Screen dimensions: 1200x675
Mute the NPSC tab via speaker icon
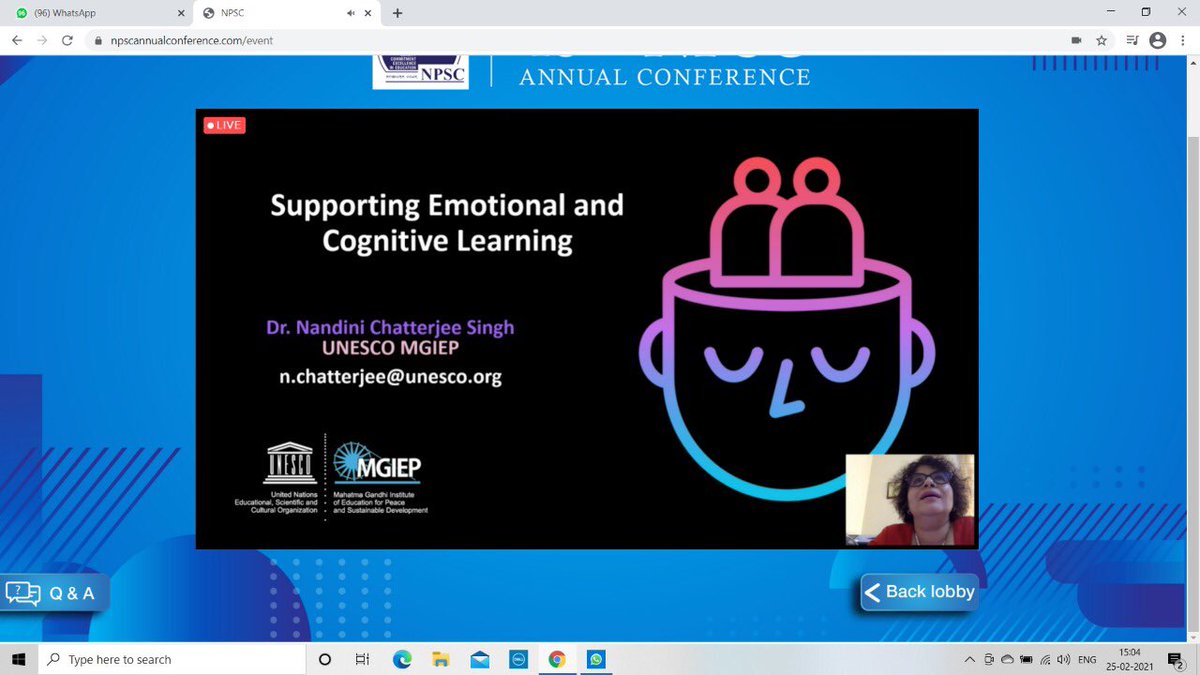coord(351,13)
